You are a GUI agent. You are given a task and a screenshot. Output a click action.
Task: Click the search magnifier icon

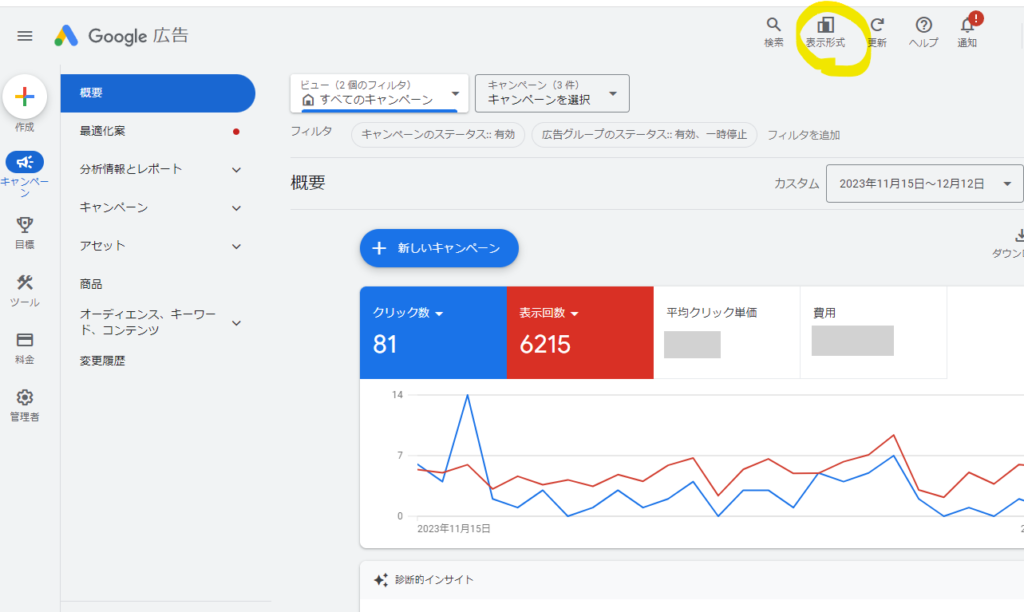point(773,26)
